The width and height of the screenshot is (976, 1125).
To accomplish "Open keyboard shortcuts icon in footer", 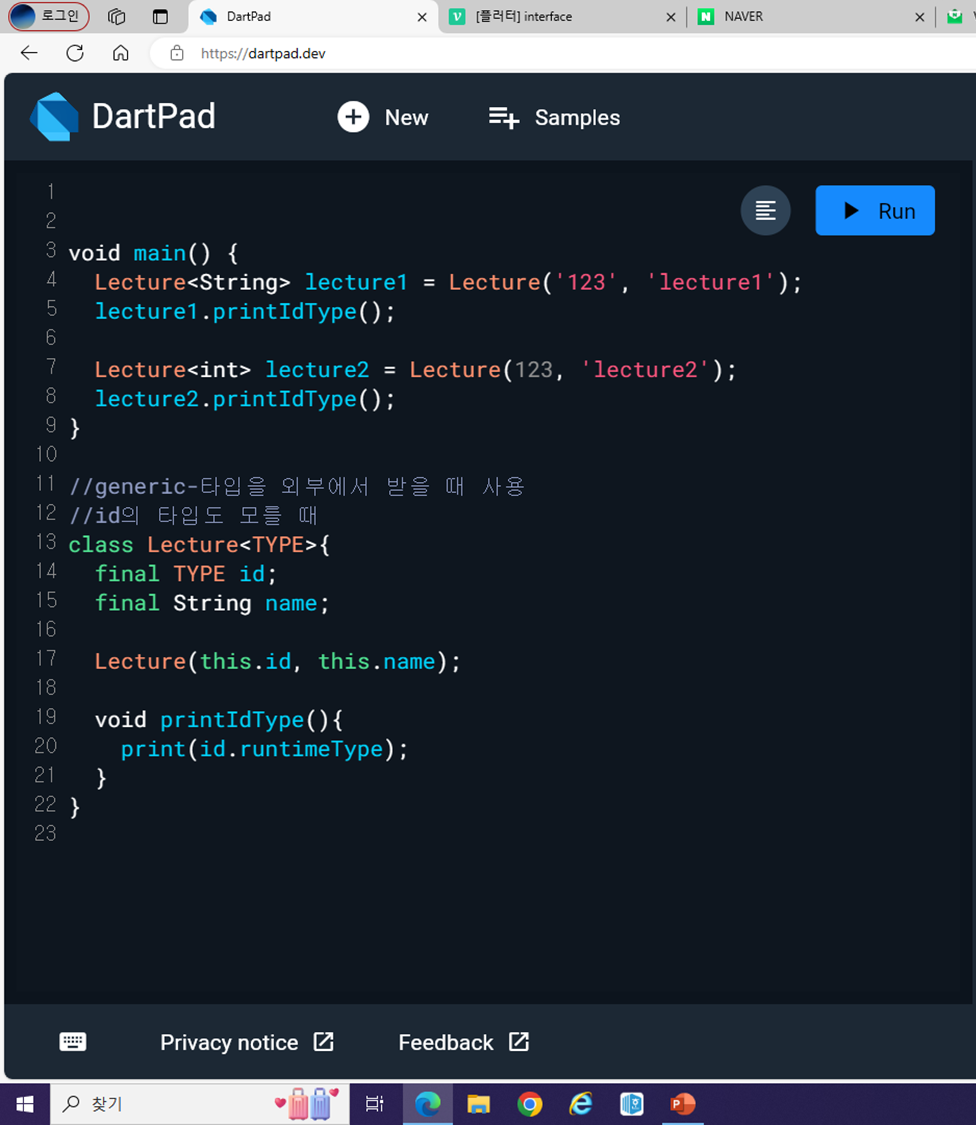I will [x=72, y=1042].
